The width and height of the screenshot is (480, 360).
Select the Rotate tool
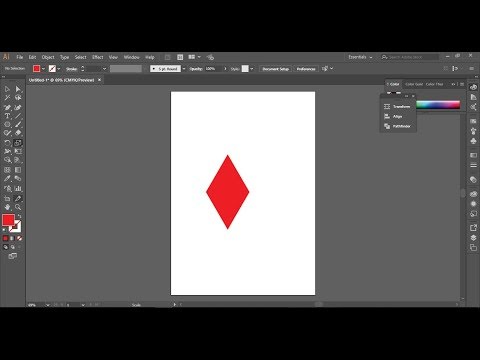click(7, 143)
